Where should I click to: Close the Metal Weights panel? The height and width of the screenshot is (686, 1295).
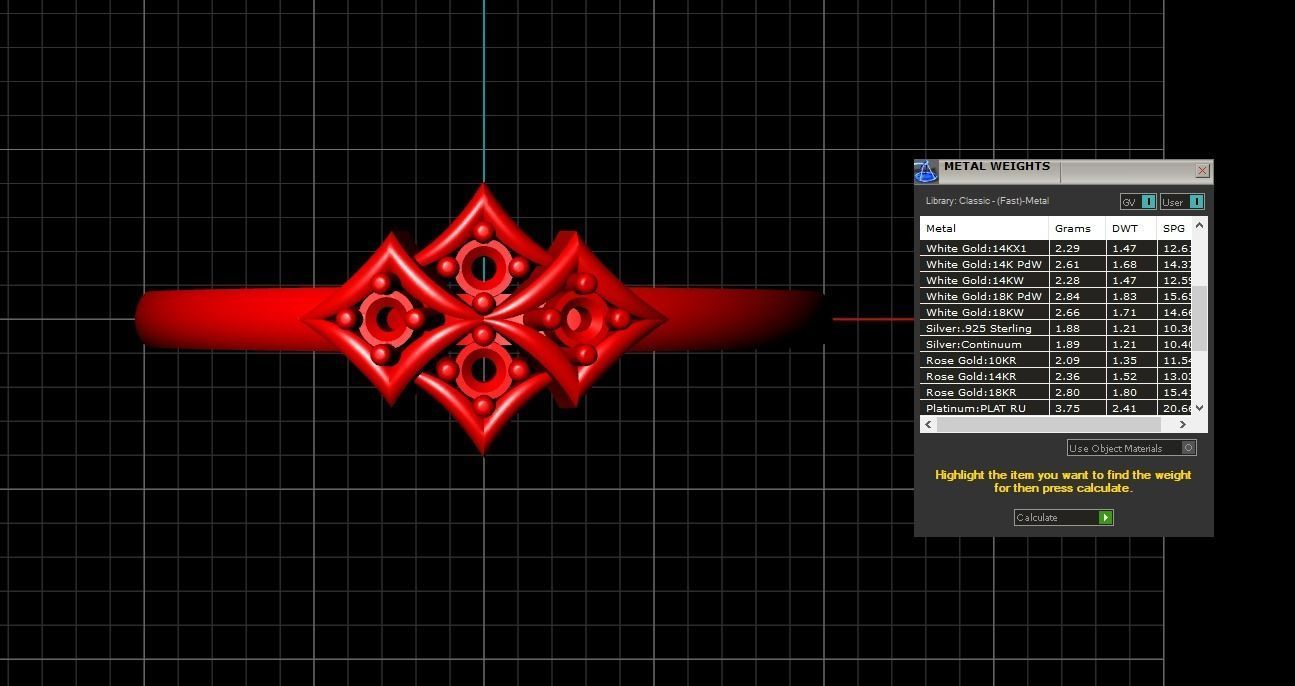pyautogui.click(x=1202, y=171)
